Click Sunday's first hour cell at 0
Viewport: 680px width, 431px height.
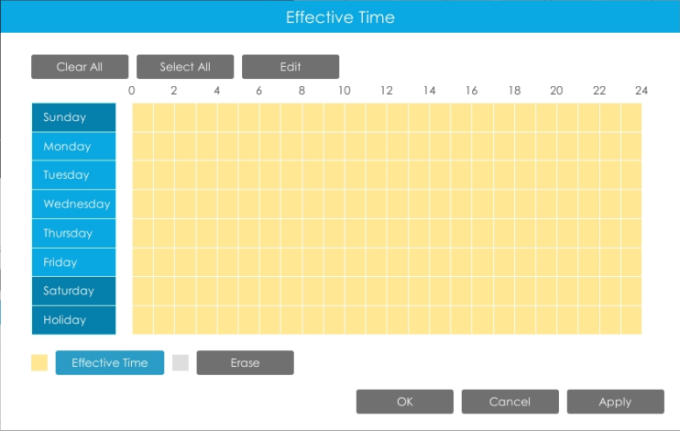(x=143, y=117)
